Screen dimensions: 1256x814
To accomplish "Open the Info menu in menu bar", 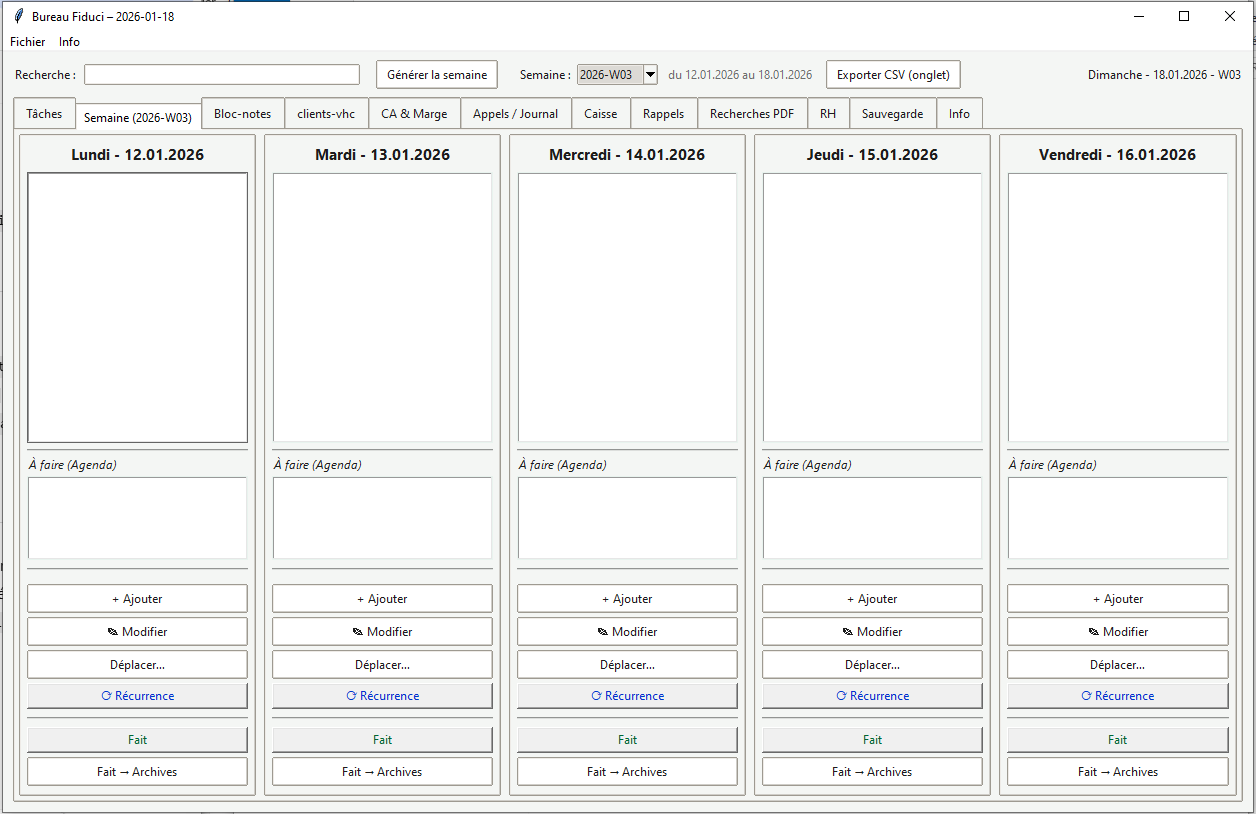I will (69, 42).
